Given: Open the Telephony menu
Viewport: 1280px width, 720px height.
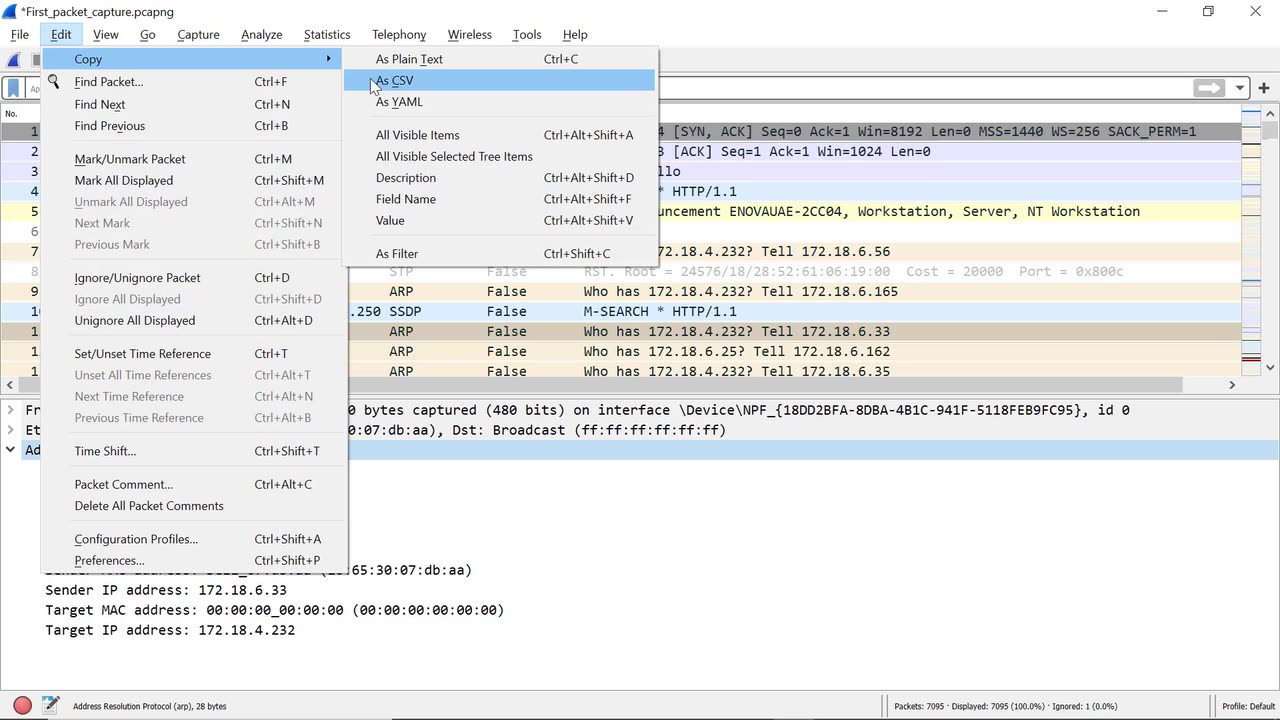Looking at the screenshot, I should 399,34.
